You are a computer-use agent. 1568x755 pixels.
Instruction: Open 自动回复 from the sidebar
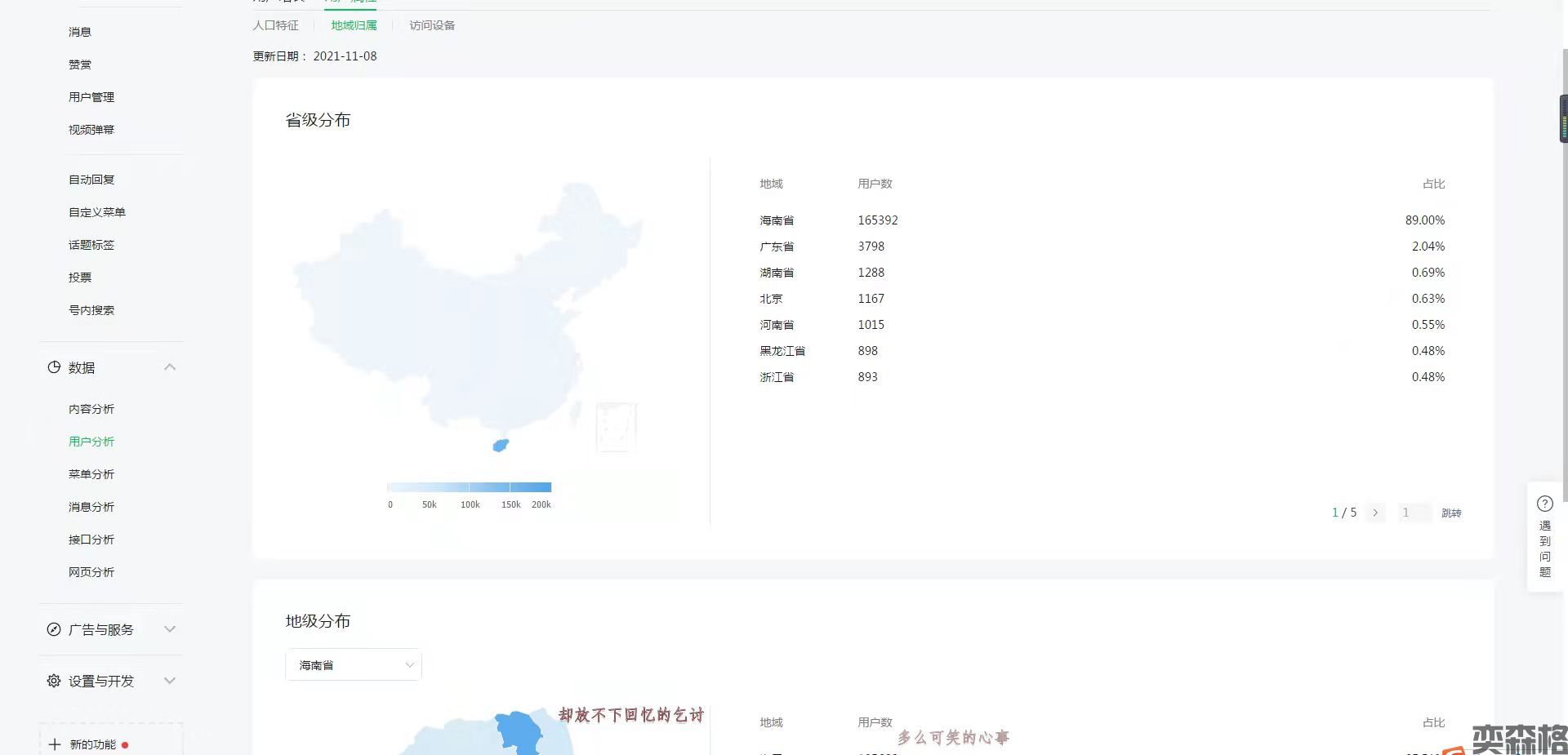tap(91, 180)
